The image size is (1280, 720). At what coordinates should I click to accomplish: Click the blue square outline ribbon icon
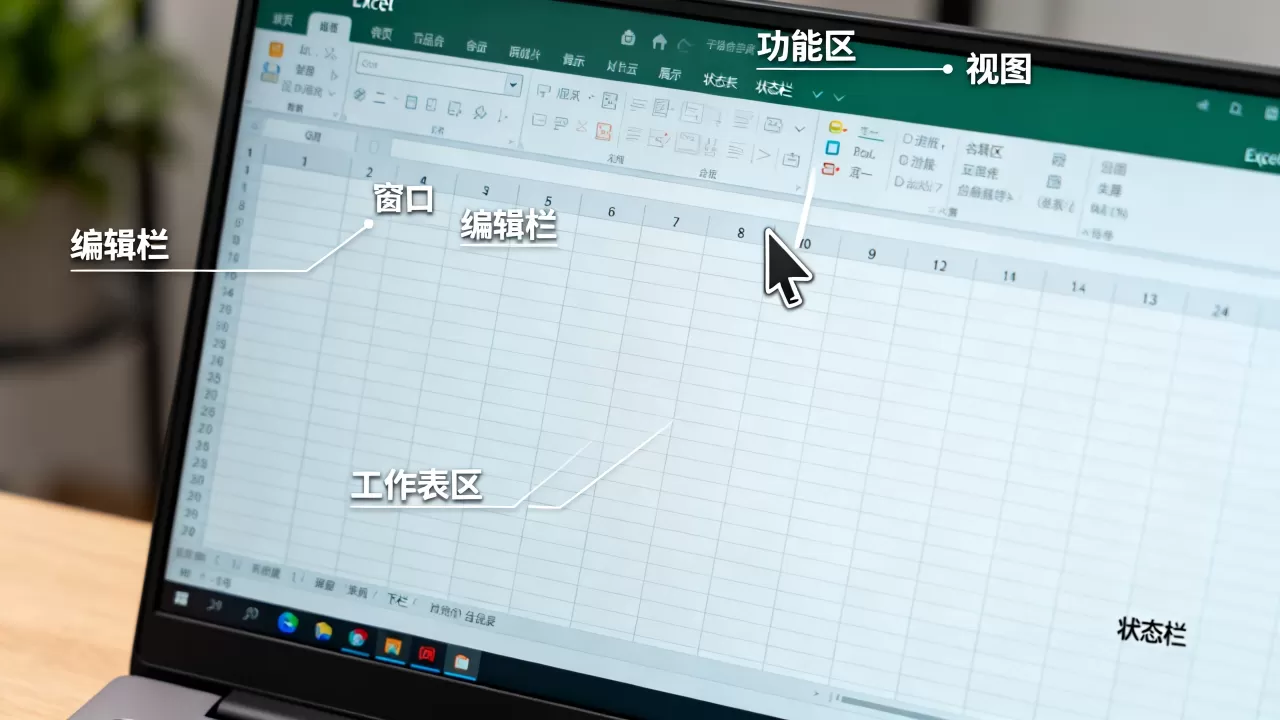point(832,148)
